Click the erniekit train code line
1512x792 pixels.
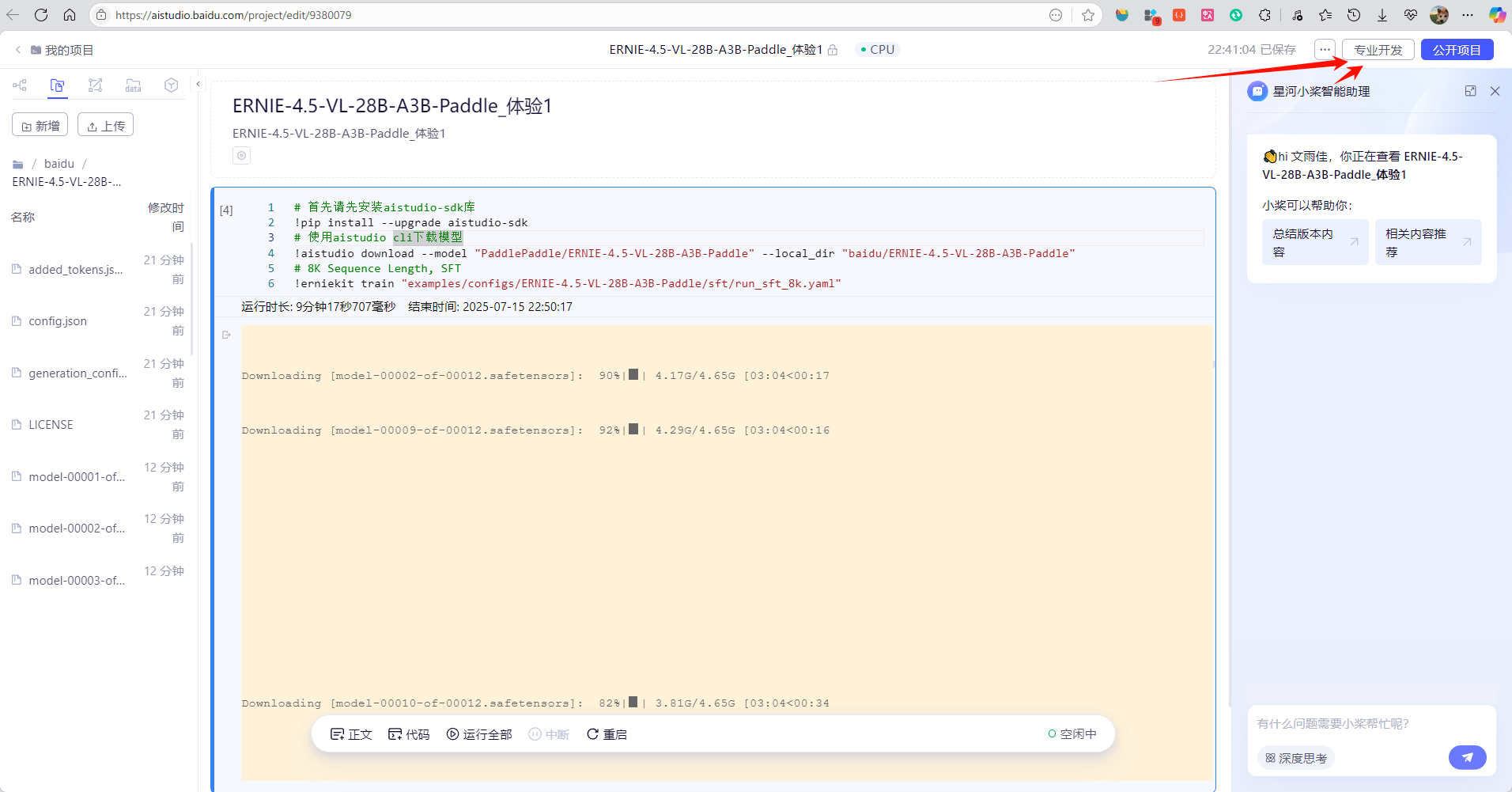568,283
